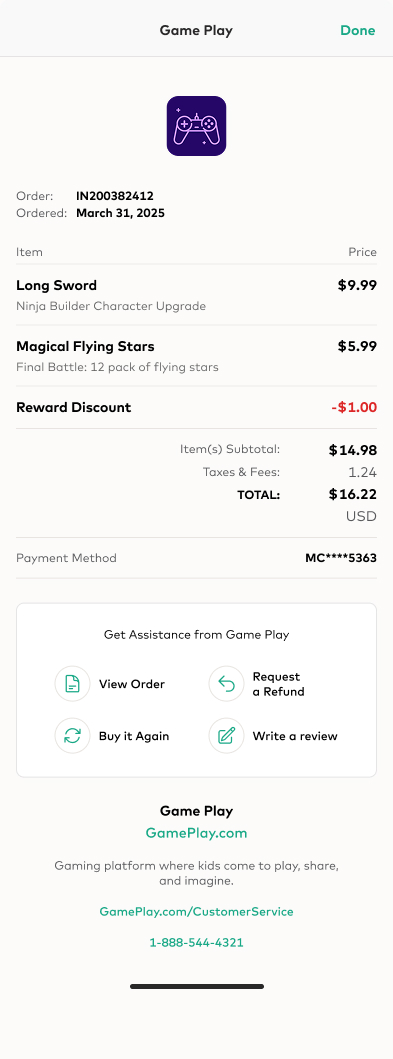
Task: Choose the Write a review label
Action: tap(295, 736)
